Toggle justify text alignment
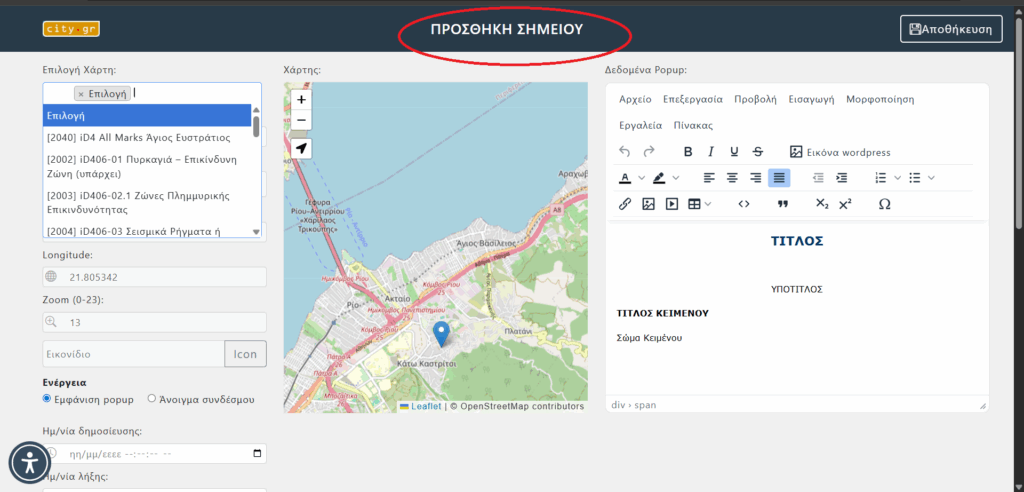This screenshot has width=1024, height=492. tap(779, 178)
